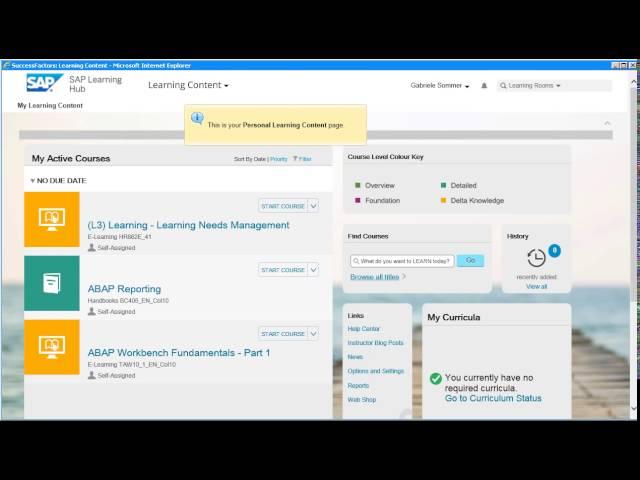
Task: Go to Curriculum Status link
Action: tap(493, 398)
